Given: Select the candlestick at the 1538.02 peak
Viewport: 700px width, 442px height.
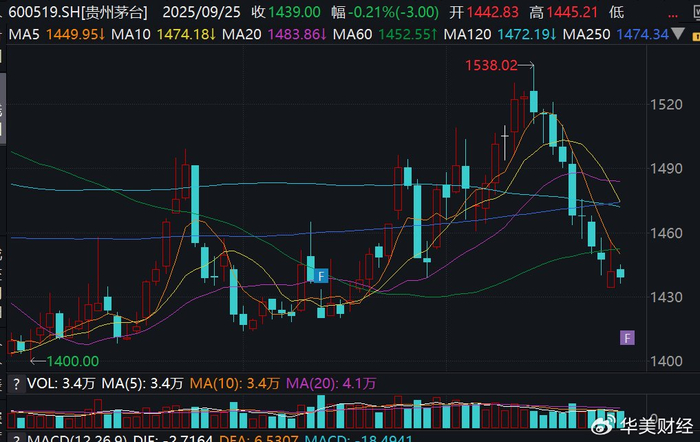Looking at the screenshot, I should click(533, 95).
